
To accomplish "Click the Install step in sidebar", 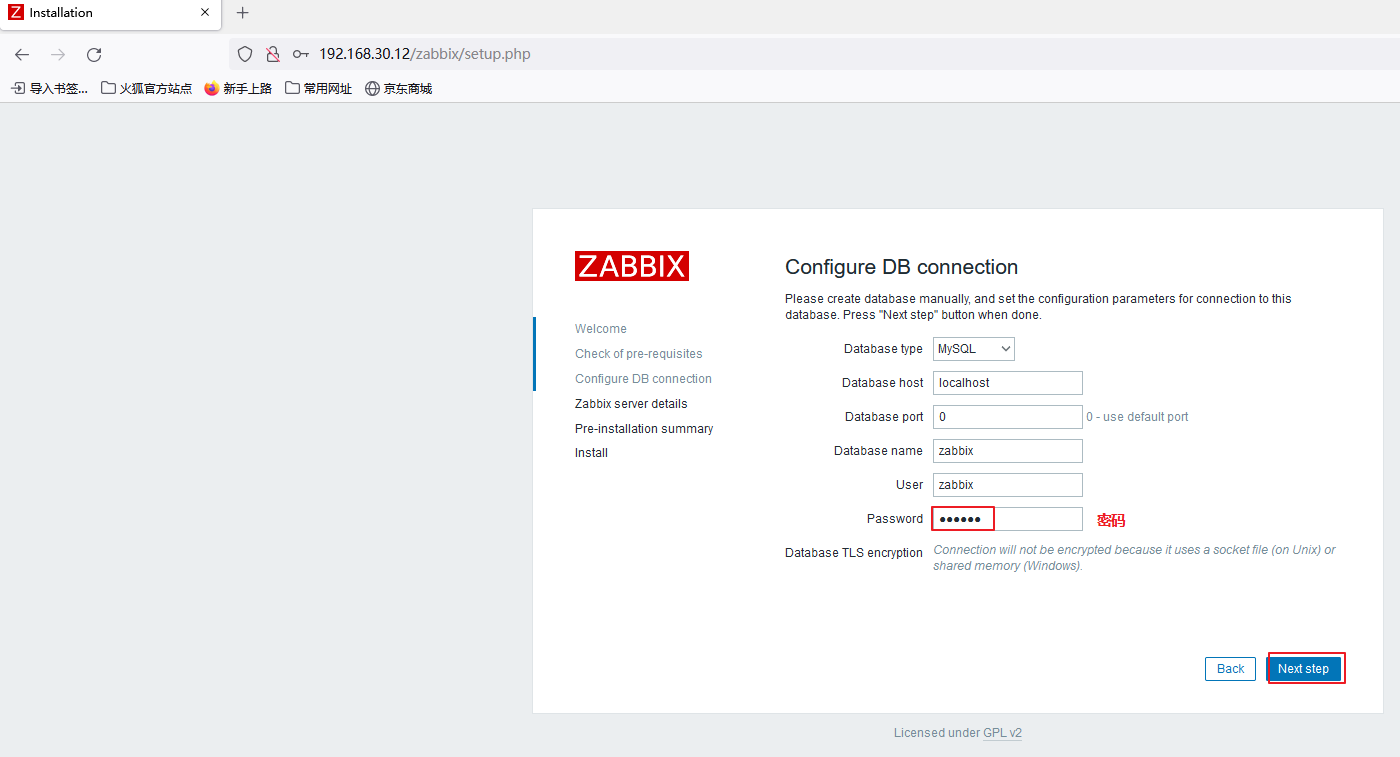I will (591, 453).
